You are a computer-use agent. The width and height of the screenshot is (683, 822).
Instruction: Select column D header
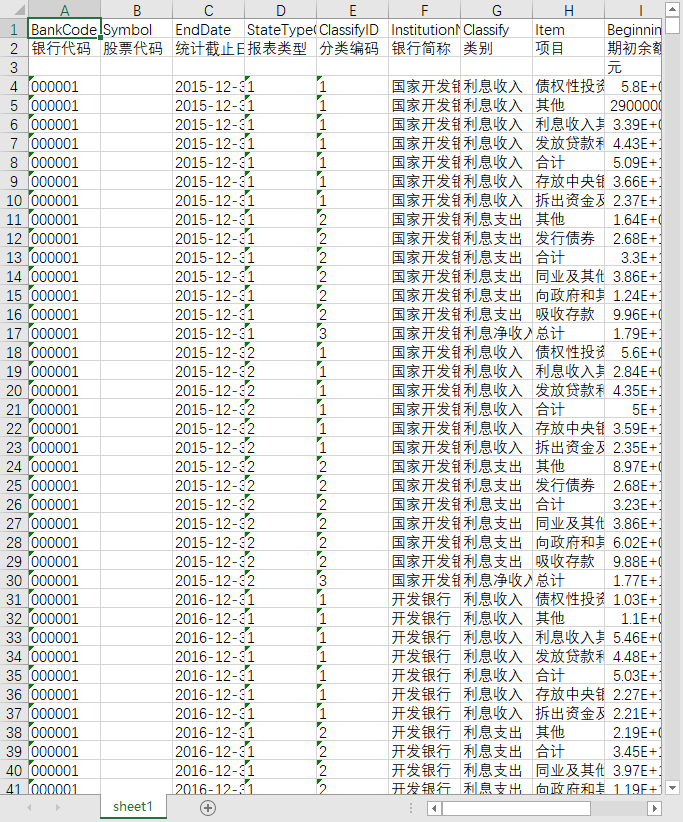coord(280,10)
